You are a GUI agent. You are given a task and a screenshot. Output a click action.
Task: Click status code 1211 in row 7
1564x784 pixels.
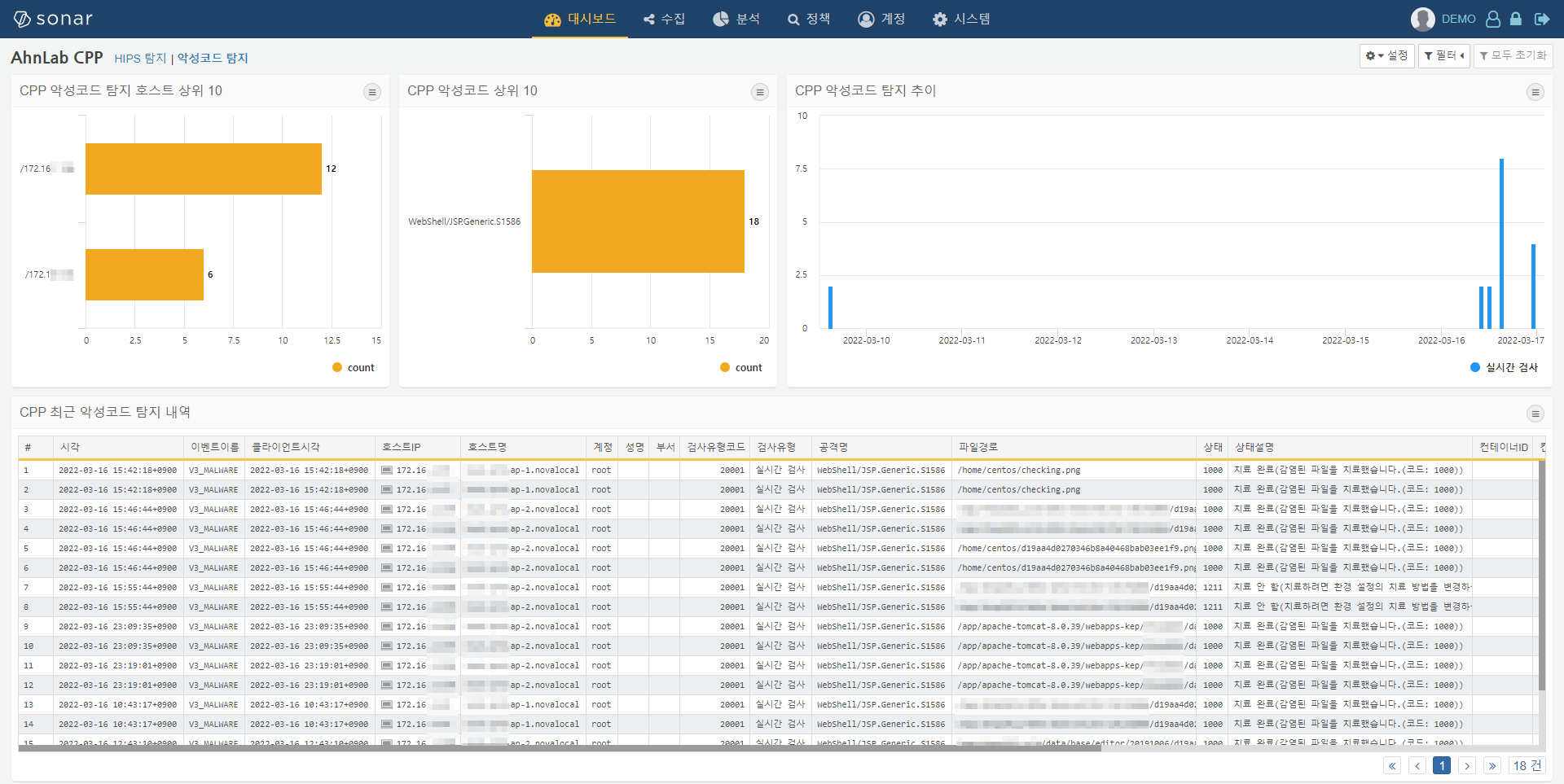pyautogui.click(x=1212, y=587)
